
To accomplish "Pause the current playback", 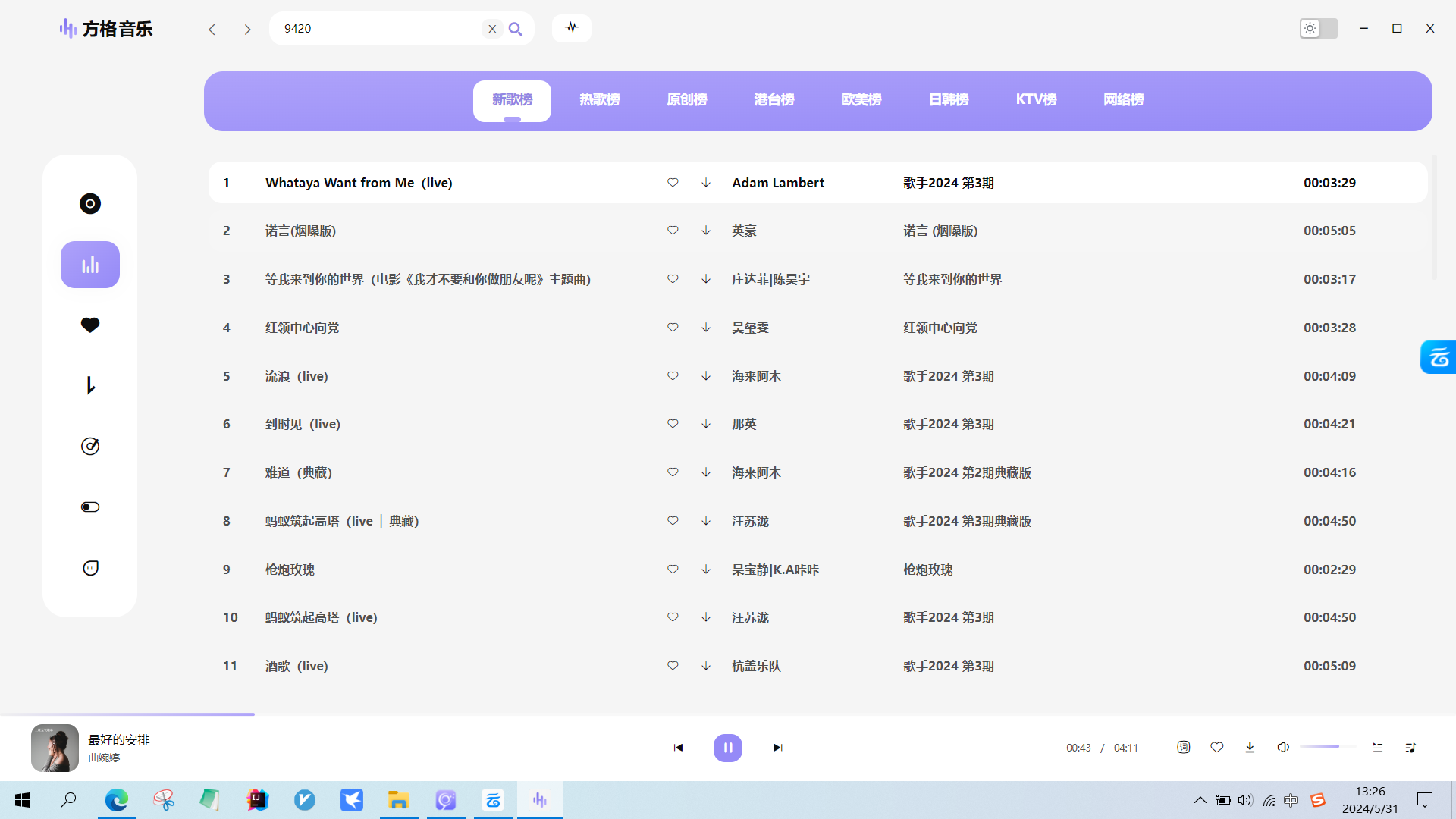I will (727, 748).
